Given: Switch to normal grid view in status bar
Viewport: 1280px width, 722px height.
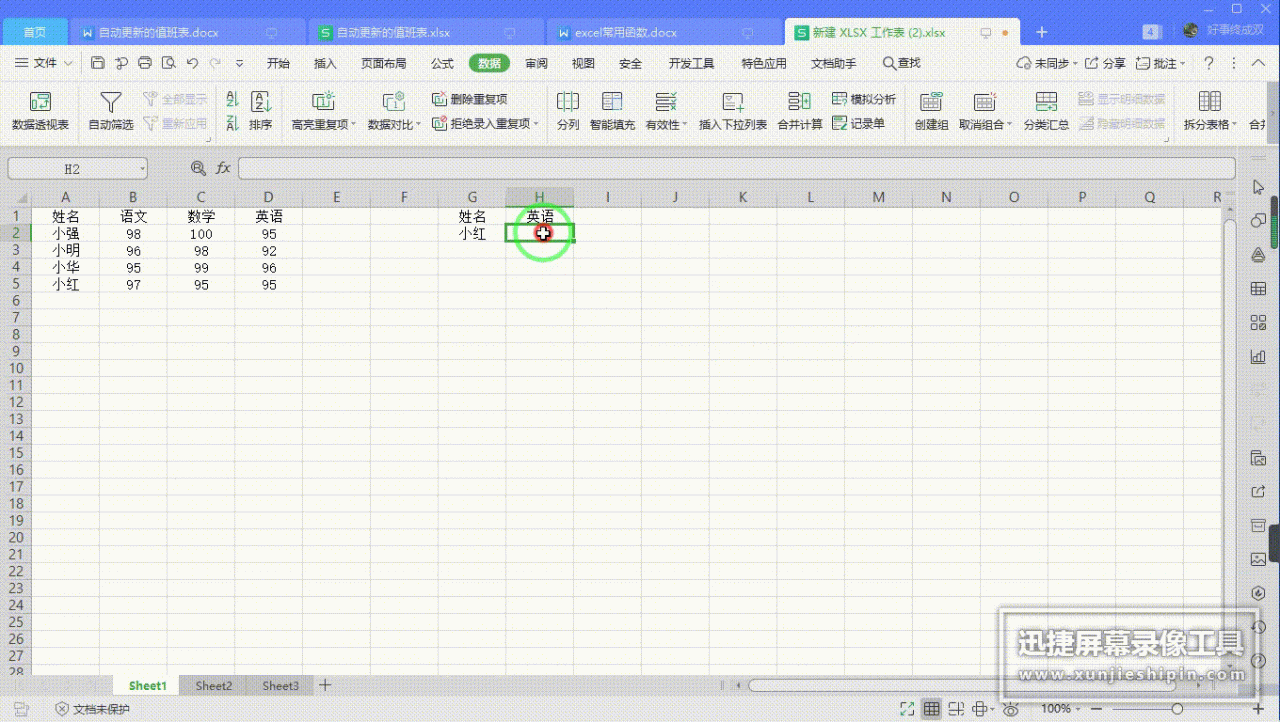Looking at the screenshot, I should coord(932,709).
